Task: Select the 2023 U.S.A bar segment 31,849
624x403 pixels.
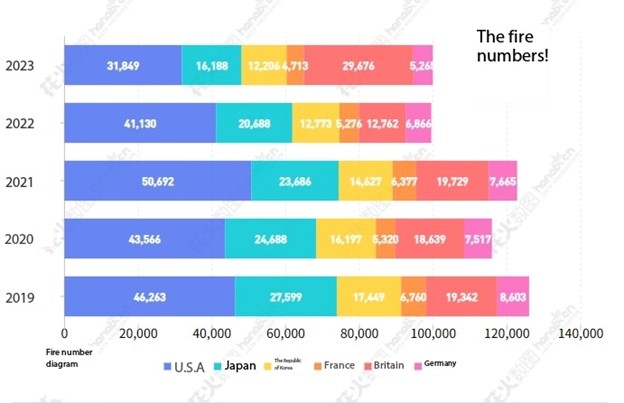Action: (122, 66)
